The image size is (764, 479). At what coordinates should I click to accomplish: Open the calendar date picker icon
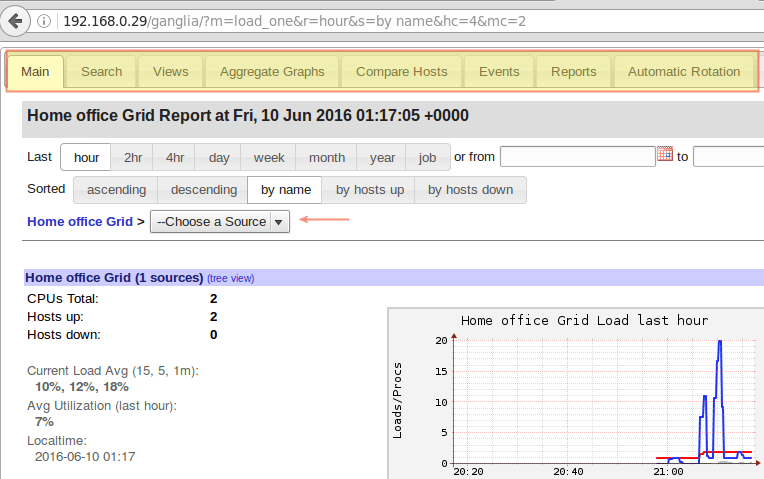point(665,155)
